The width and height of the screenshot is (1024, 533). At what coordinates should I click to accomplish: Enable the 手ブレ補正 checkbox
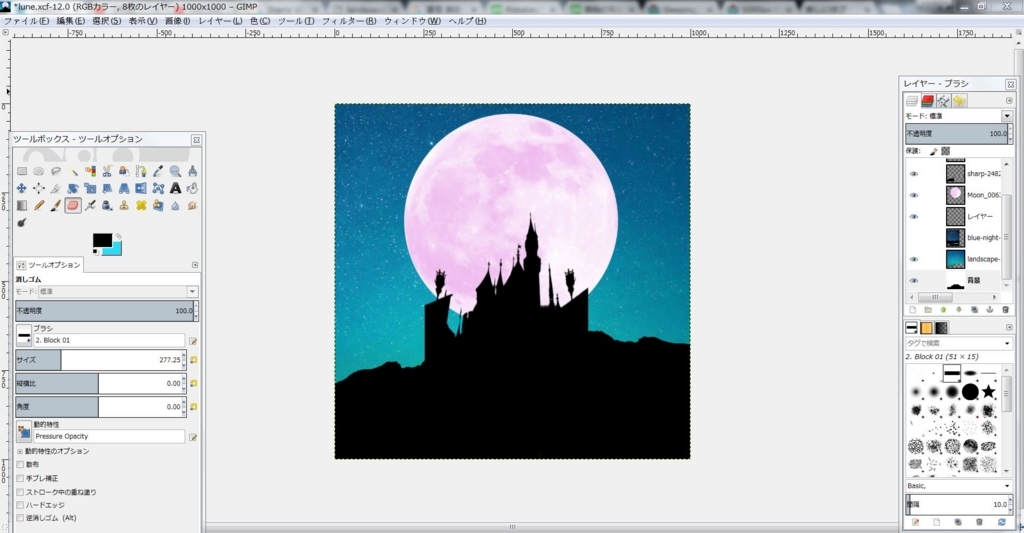(x=20, y=478)
